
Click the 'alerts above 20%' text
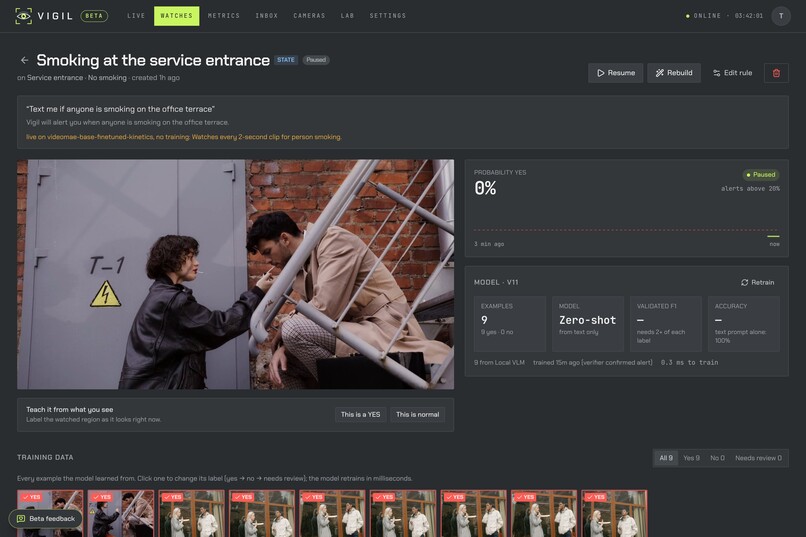point(750,189)
